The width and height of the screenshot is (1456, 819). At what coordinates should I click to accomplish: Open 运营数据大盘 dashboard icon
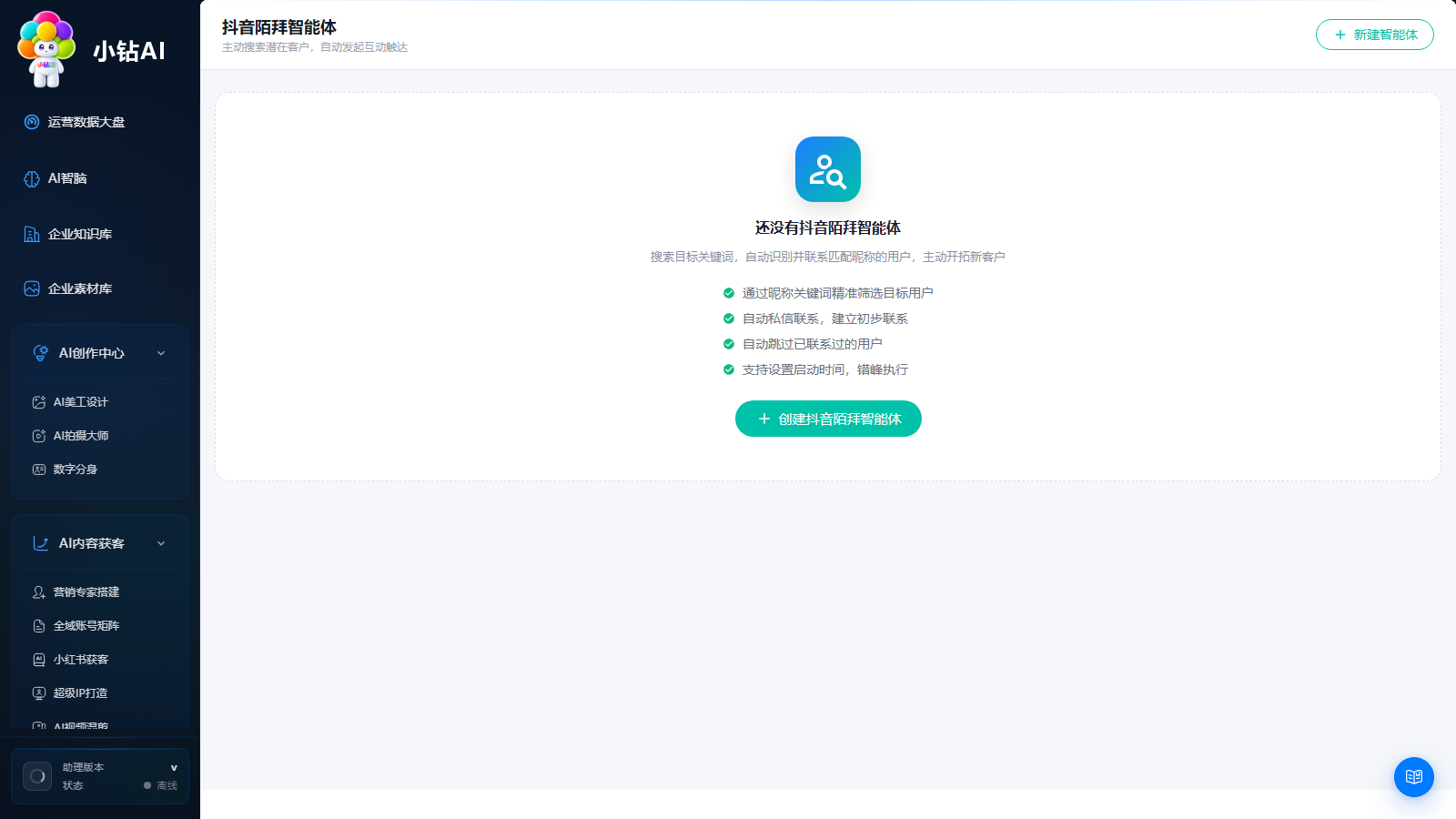32,122
